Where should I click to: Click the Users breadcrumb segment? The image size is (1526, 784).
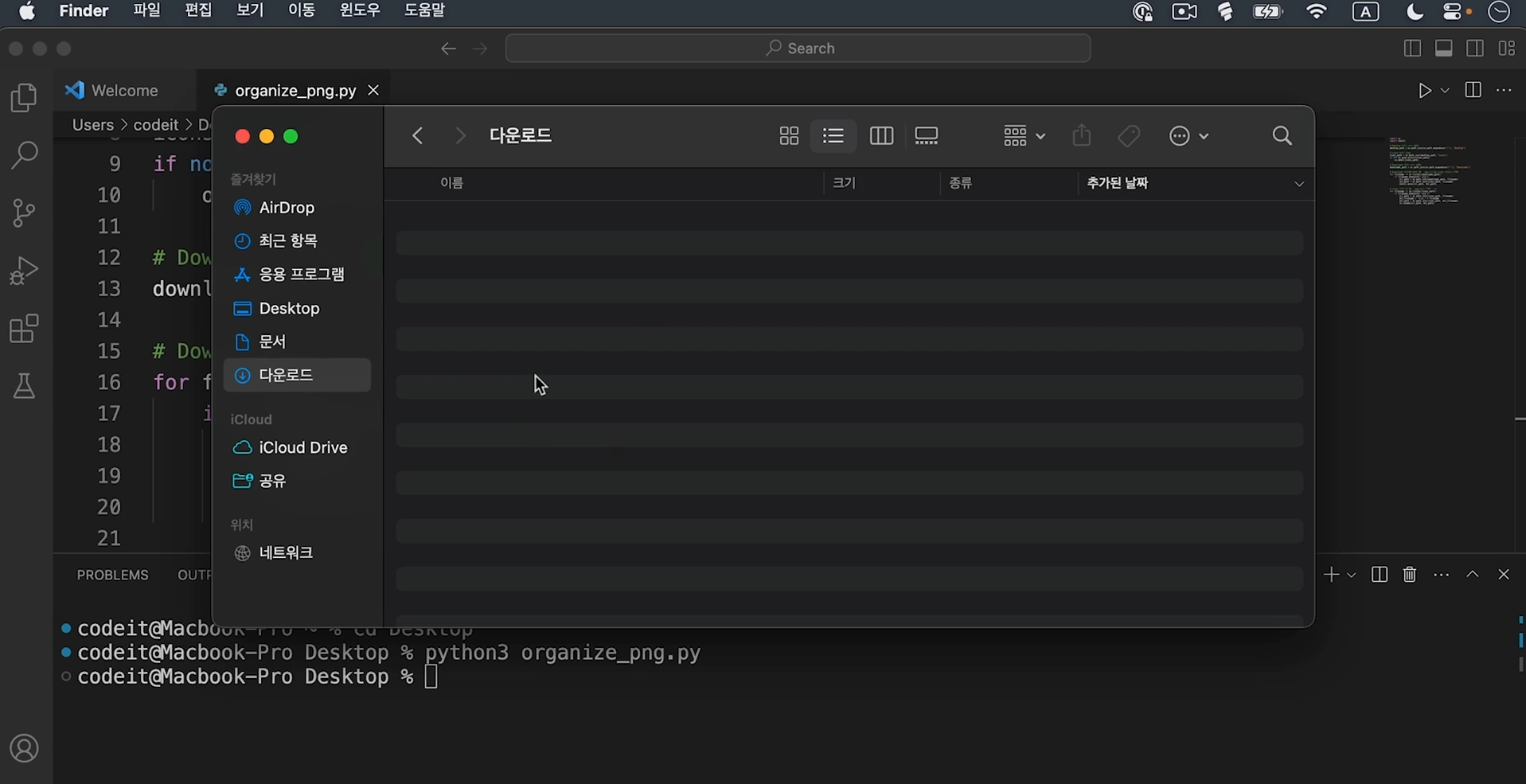click(x=93, y=125)
